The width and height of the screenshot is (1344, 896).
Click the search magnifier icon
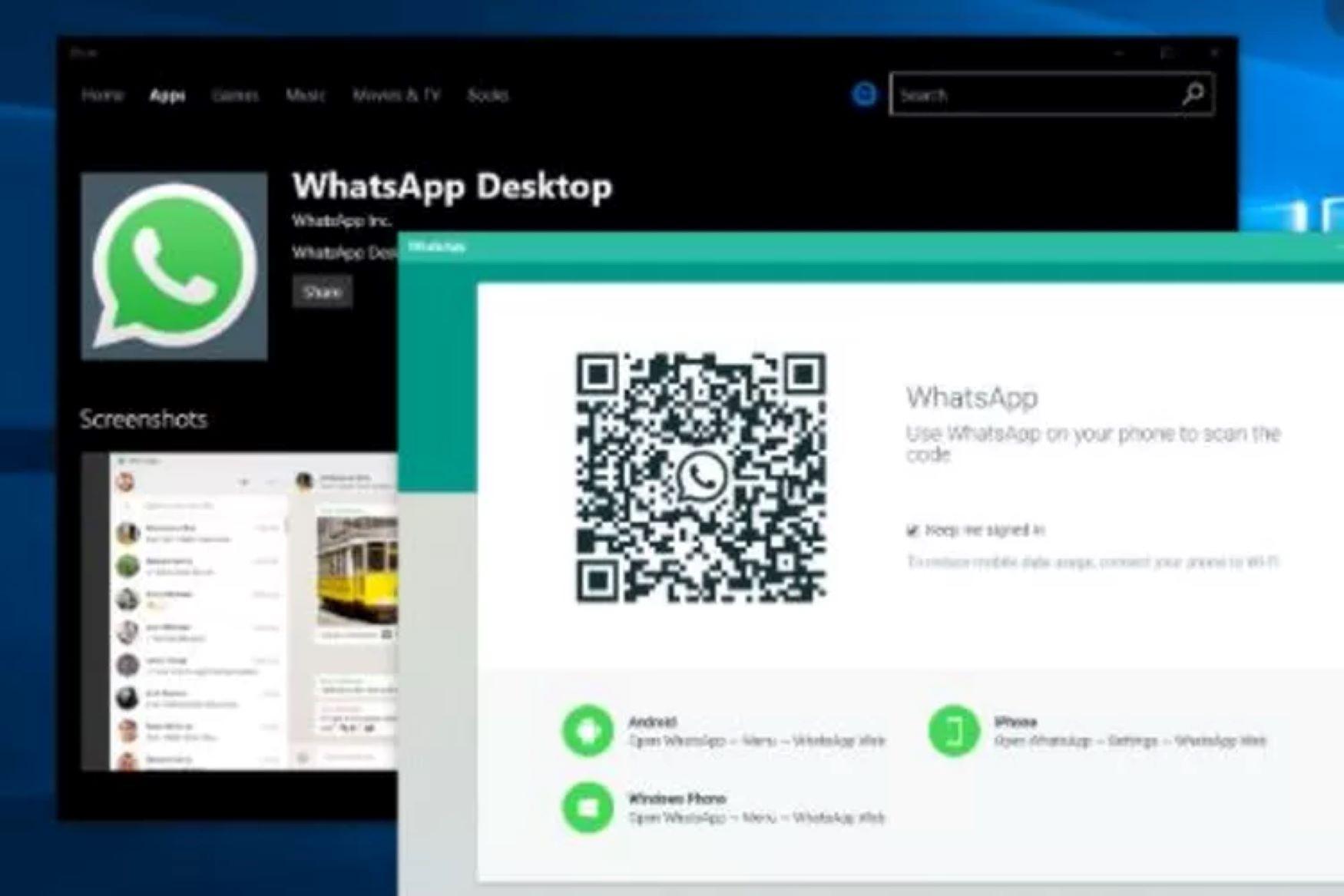1193,94
